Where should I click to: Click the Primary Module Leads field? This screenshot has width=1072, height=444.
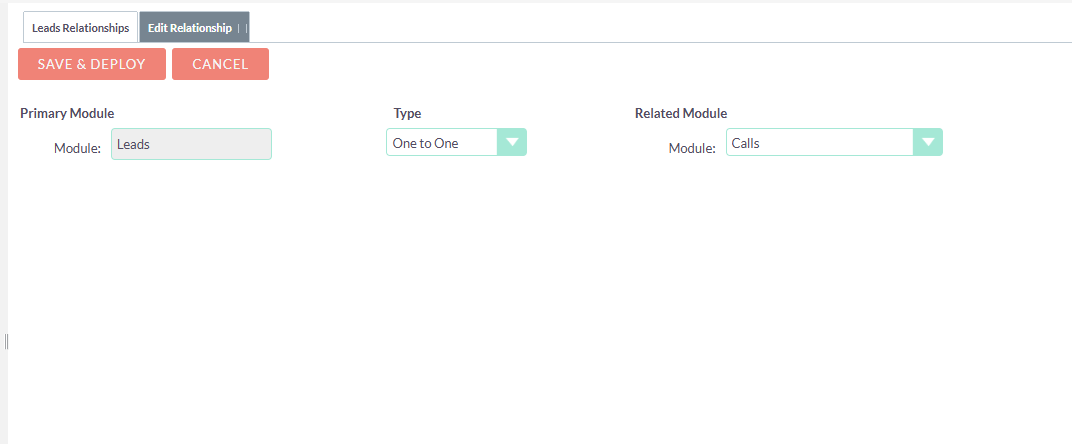pyautogui.click(x=191, y=144)
